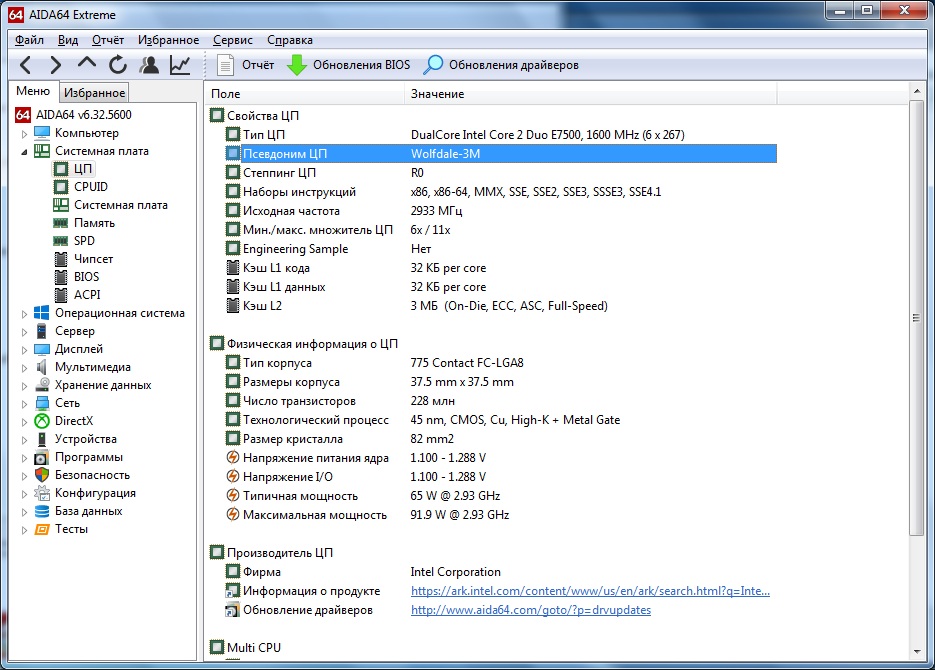
Task: Switch to the Избранное tab in sidebar
Action: click(x=94, y=93)
